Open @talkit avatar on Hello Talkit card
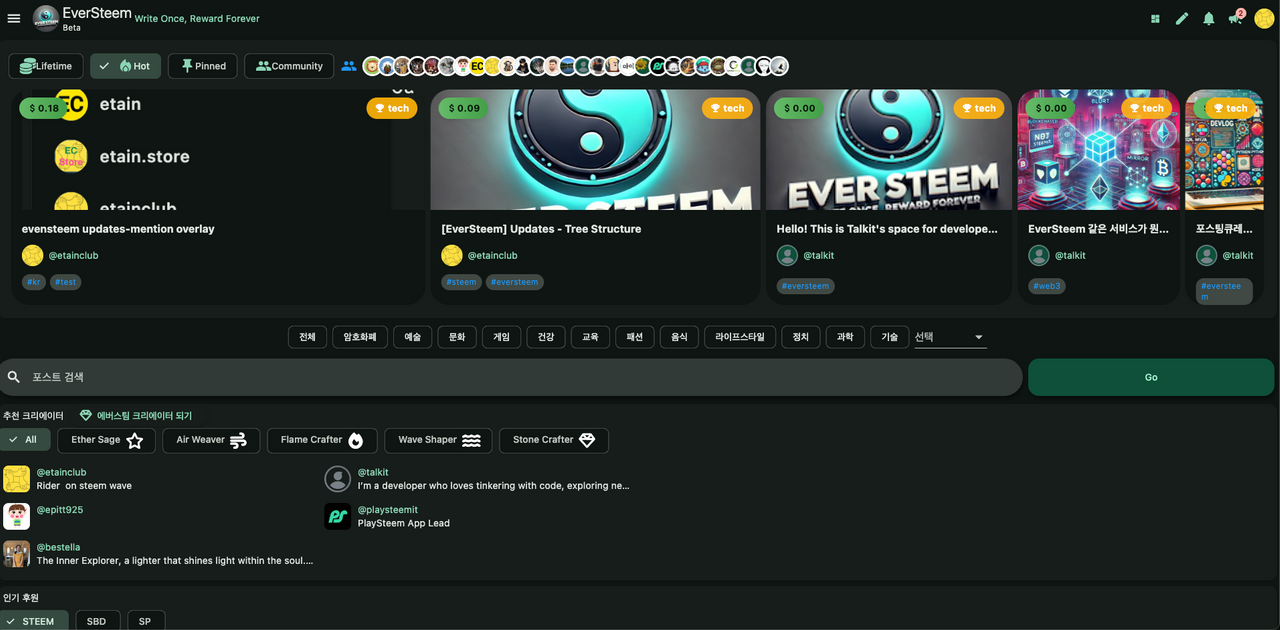Screen dimensions: 1280x630 point(788,255)
